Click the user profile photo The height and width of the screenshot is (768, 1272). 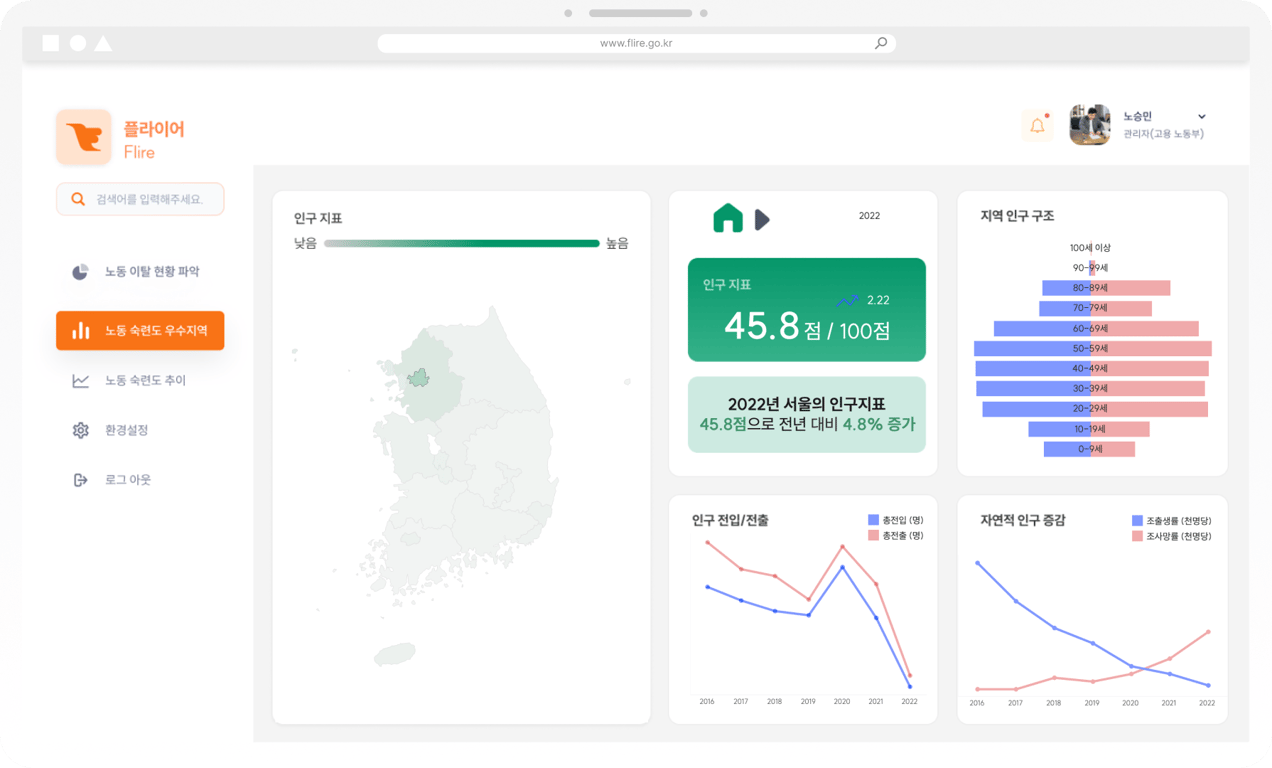coord(1089,125)
